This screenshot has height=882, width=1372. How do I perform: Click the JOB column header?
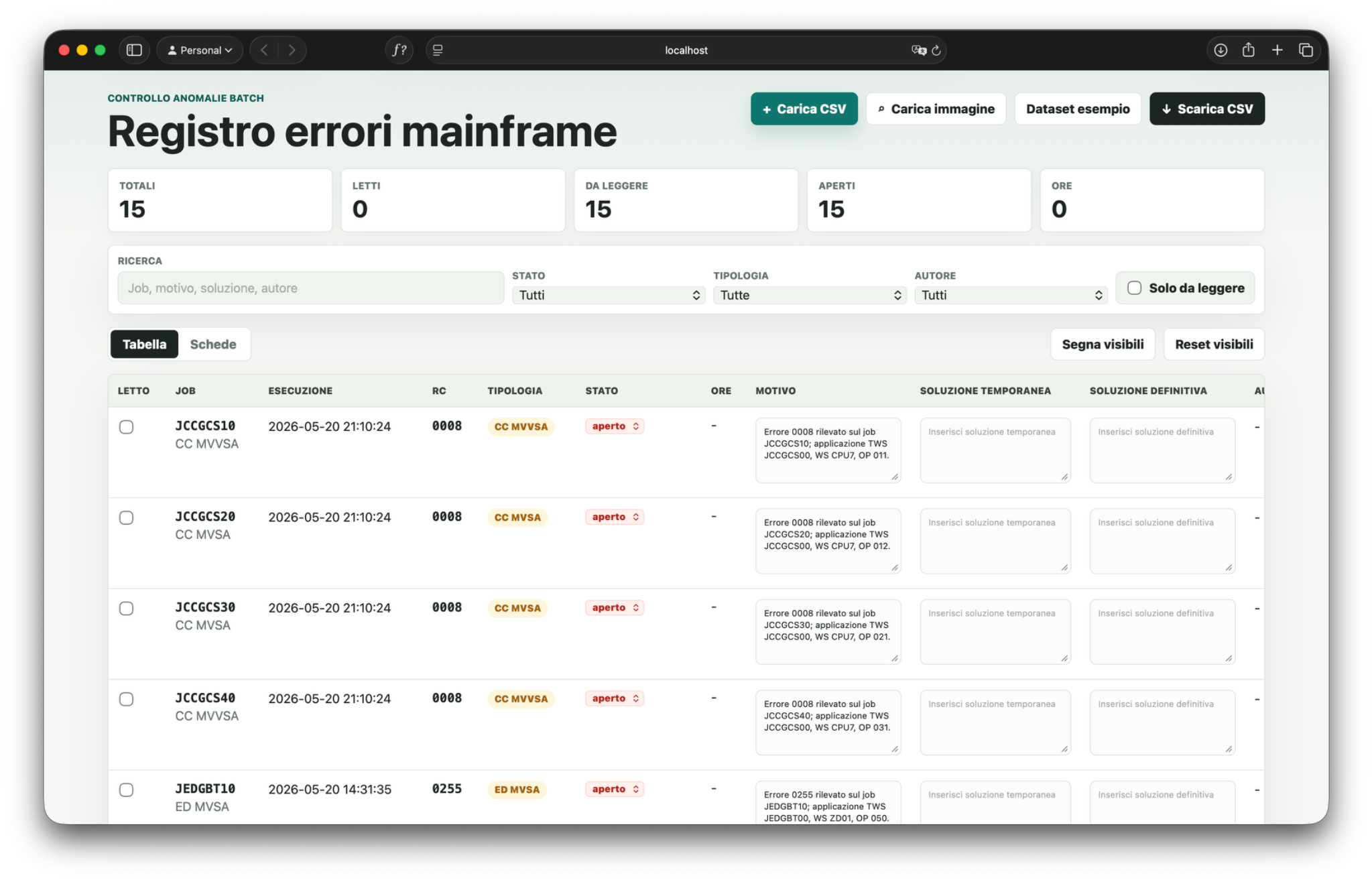(185, 391)
